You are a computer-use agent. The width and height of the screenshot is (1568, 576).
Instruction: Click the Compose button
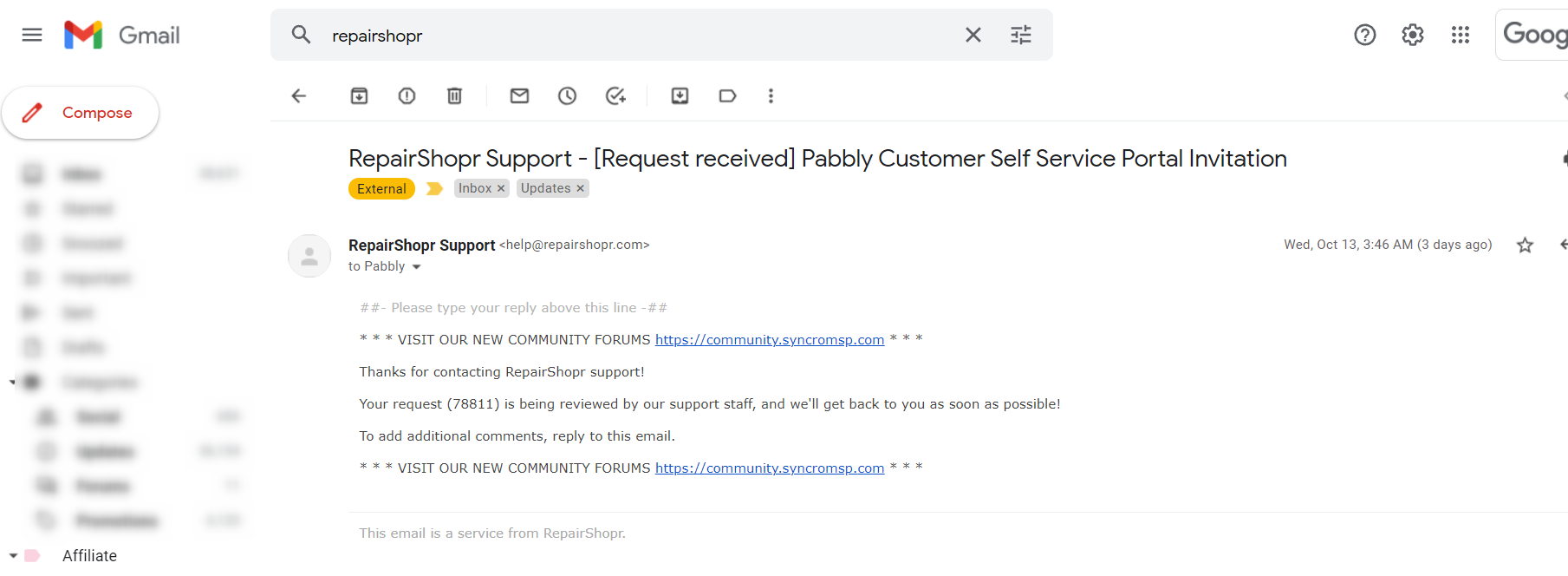(81, 113)
